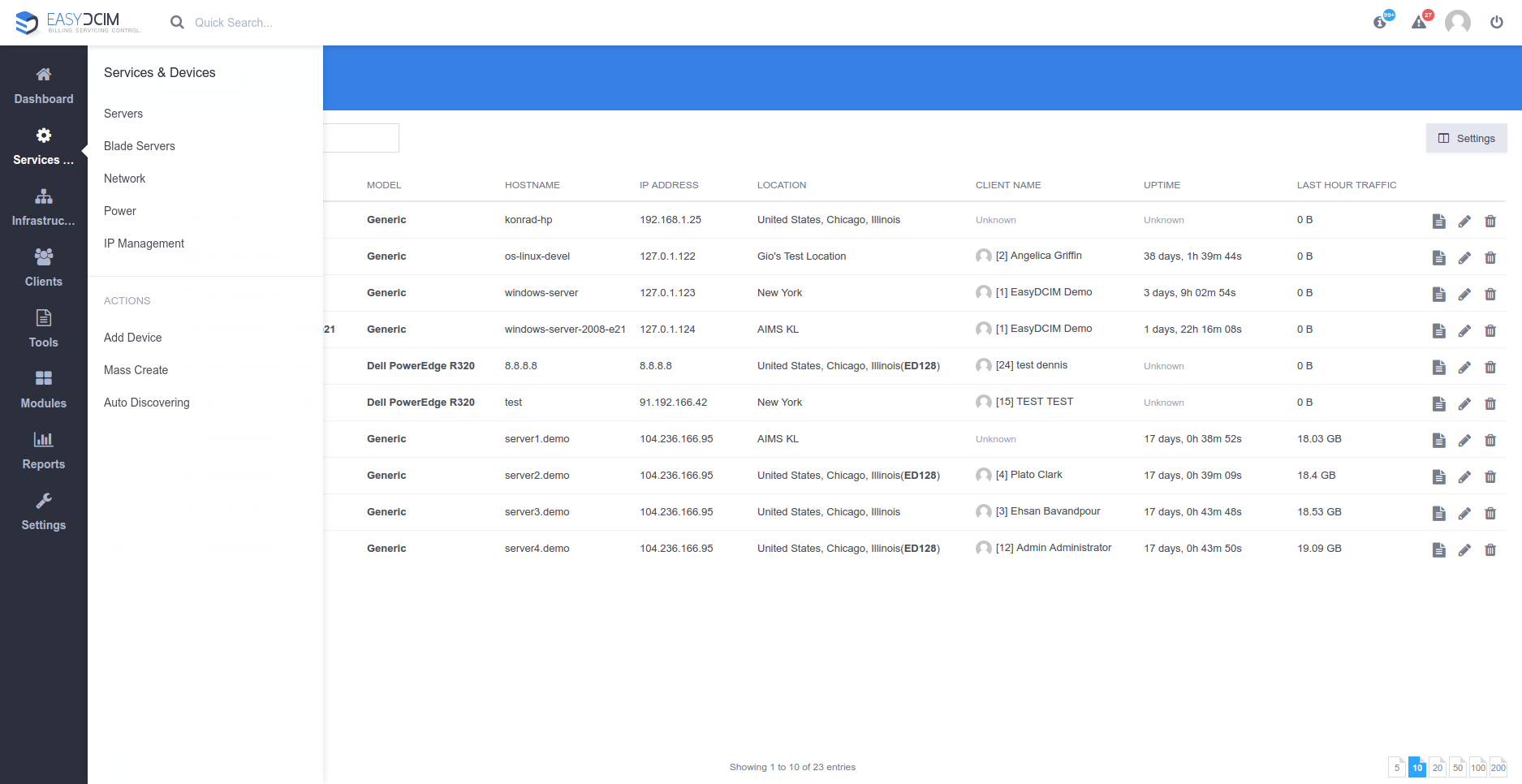Open Servers in Services & Devices menu
This screenshot has height=784, width=1522.
pos(123,114)
